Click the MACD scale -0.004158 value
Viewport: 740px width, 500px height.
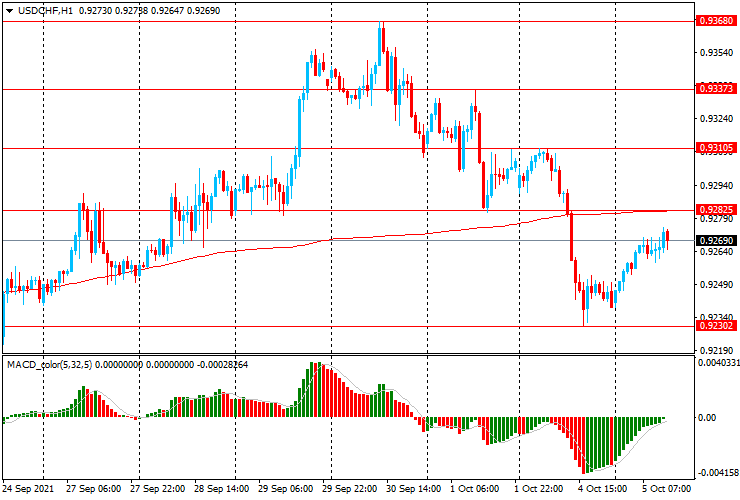[718, 473]
